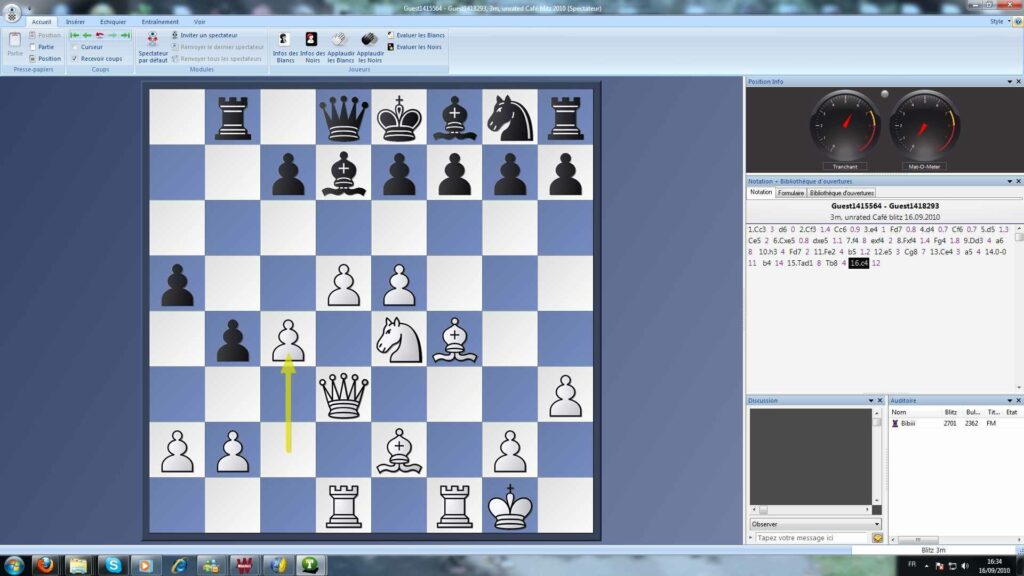Click the send message icon in Discussion
The height and width of the screenshot is (576, 1024).
pyautogui.click(x=877, y=538)
